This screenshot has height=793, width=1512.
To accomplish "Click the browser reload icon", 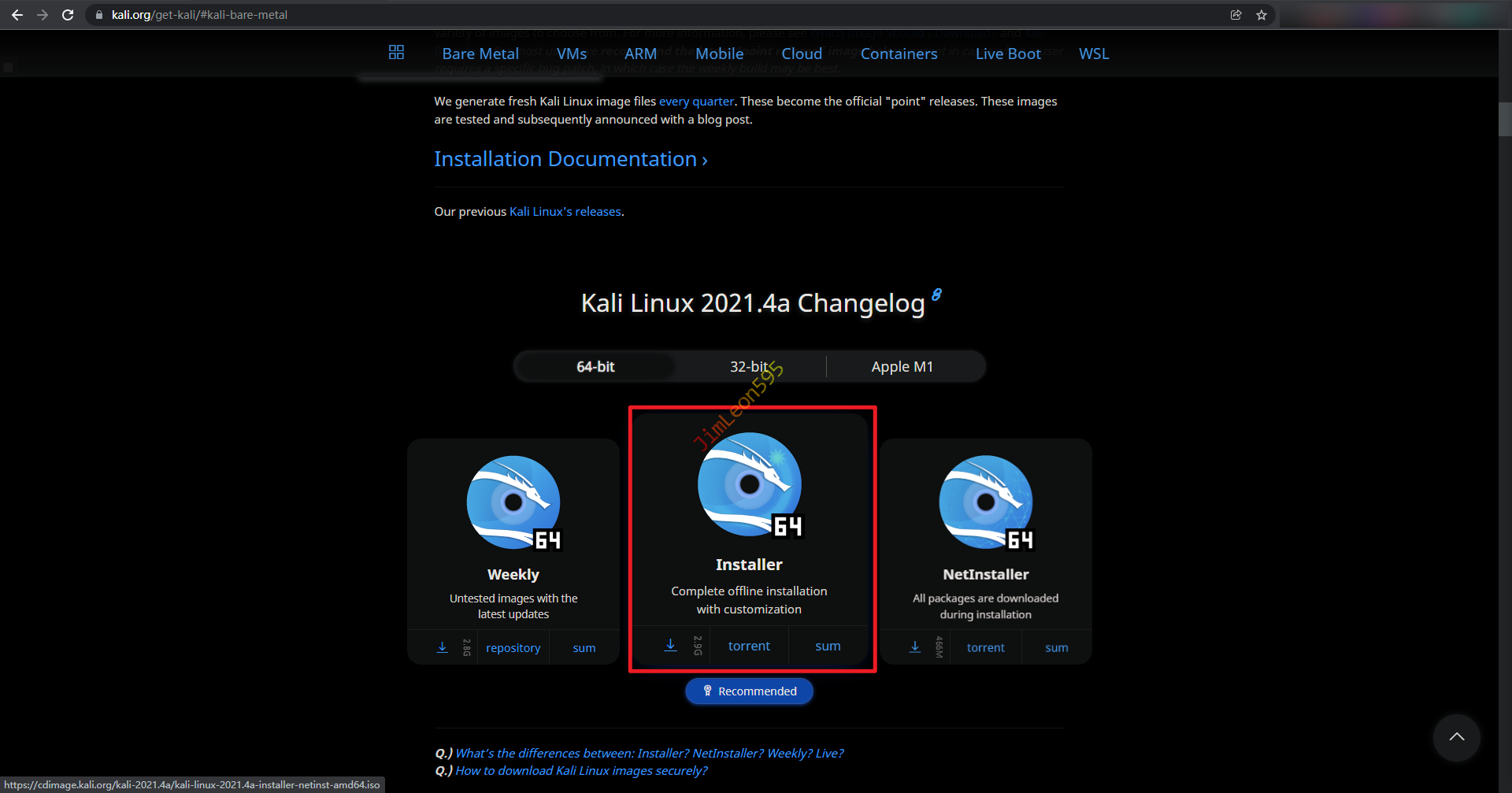I will 68,15.
